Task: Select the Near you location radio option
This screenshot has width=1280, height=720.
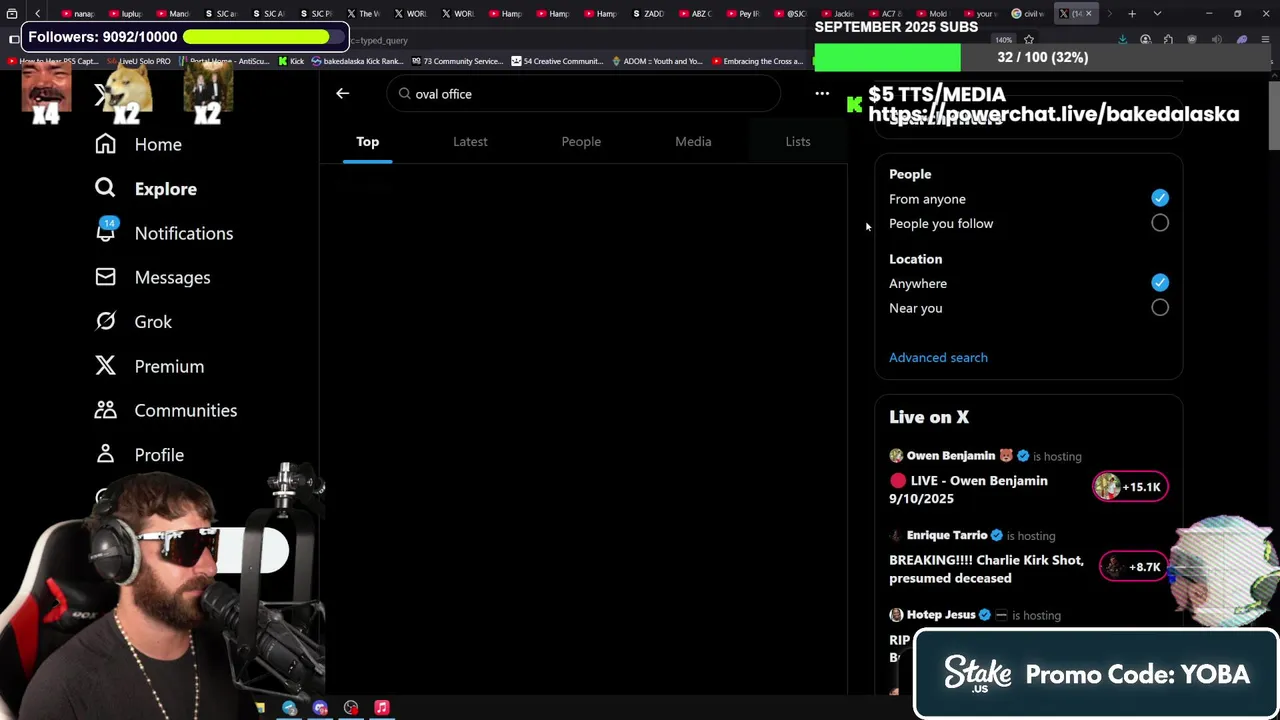Action: coord(1159,308)
